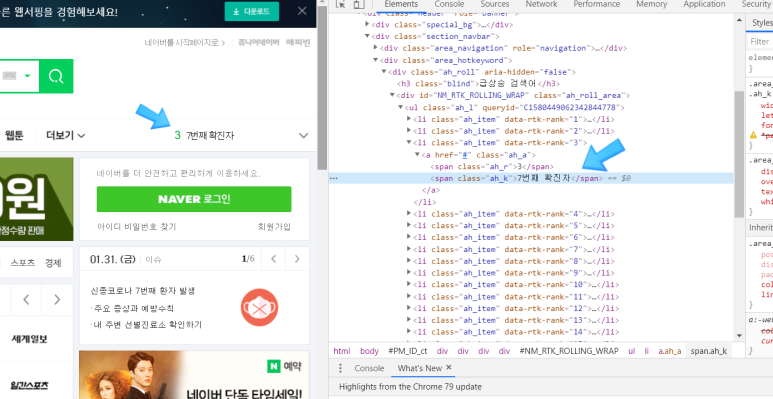This screenshot has width=773, height=399.
Task: Click the red mask illustration icon
Action: point(259,308)
